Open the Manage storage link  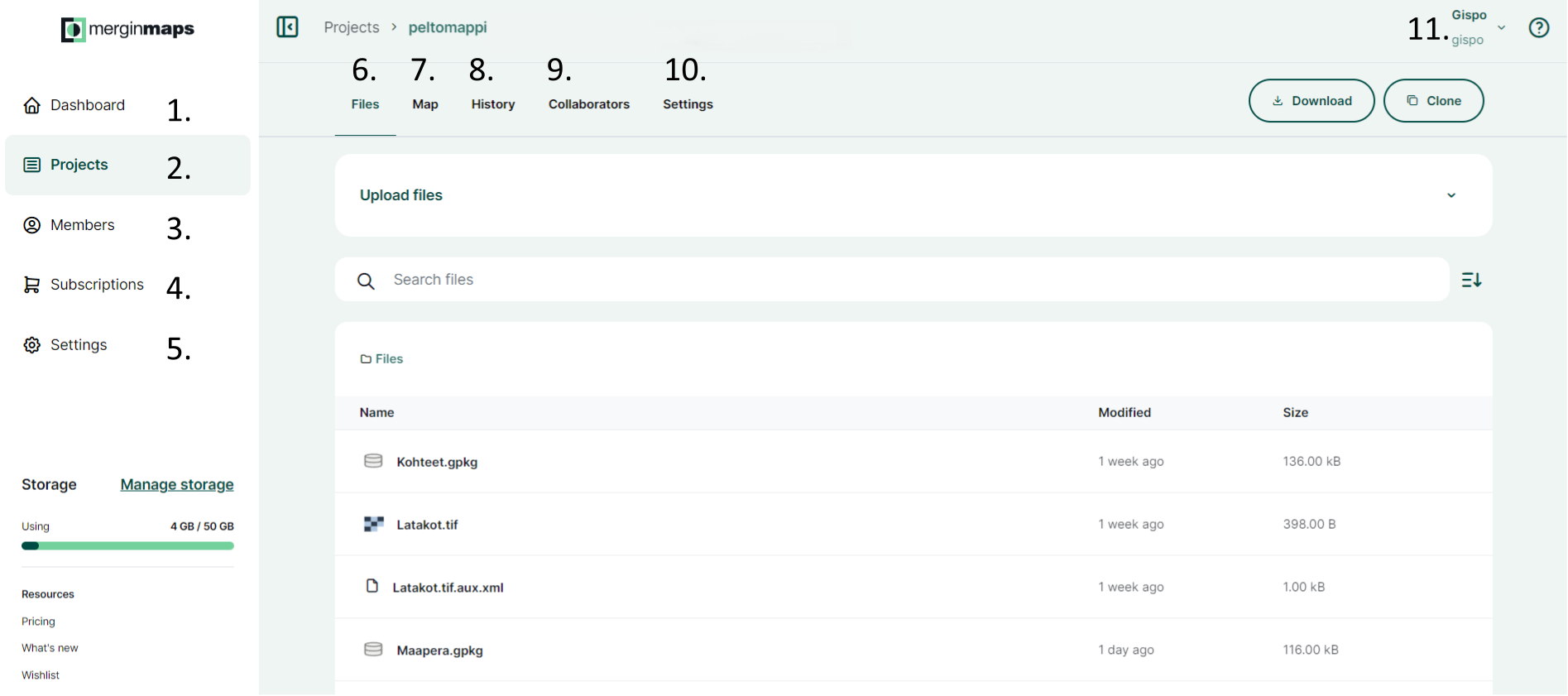(x=177, y=485)
